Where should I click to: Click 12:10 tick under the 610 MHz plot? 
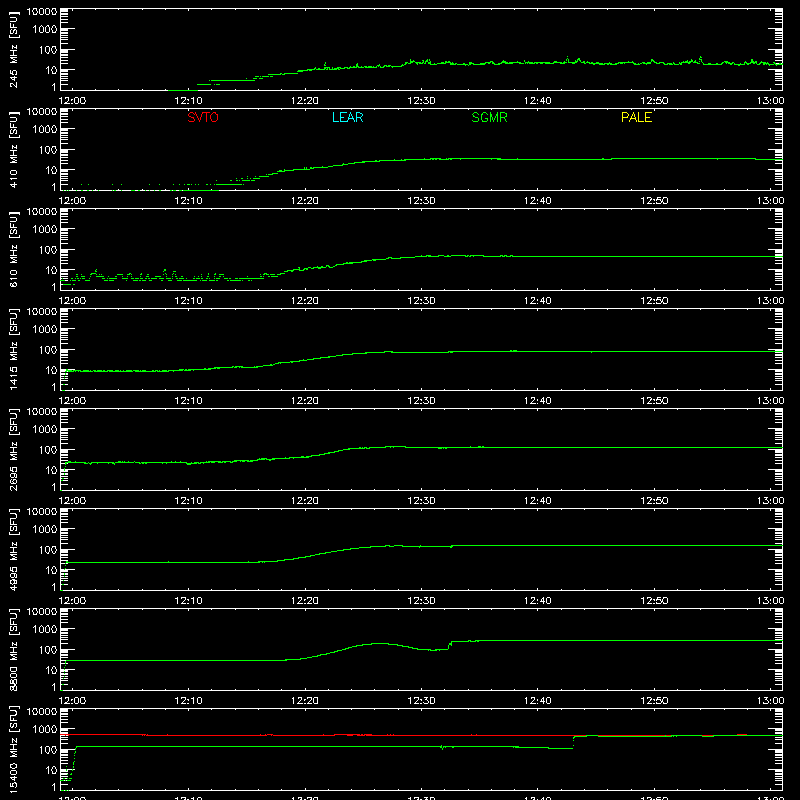pos(188,301)
